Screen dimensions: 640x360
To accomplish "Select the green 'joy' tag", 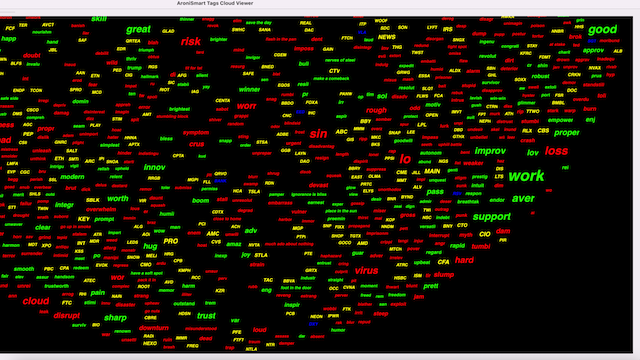I will click(x=245, y=255).
